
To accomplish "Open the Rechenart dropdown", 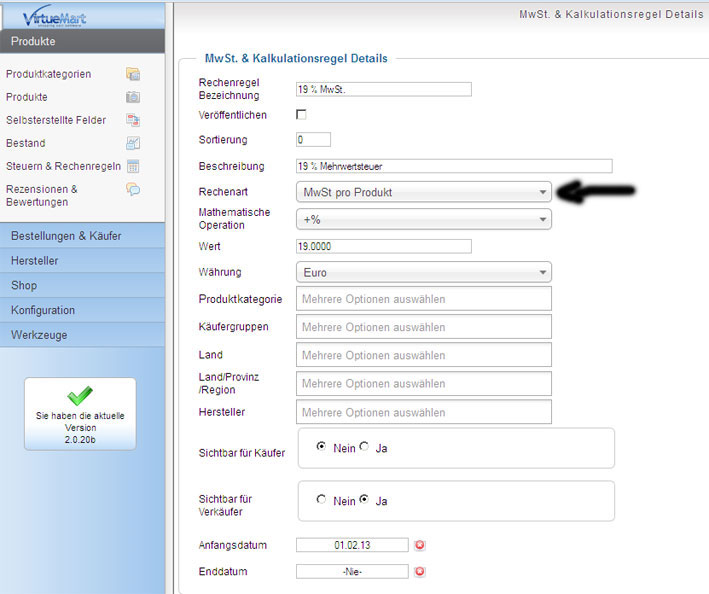I will pos(424,192).
